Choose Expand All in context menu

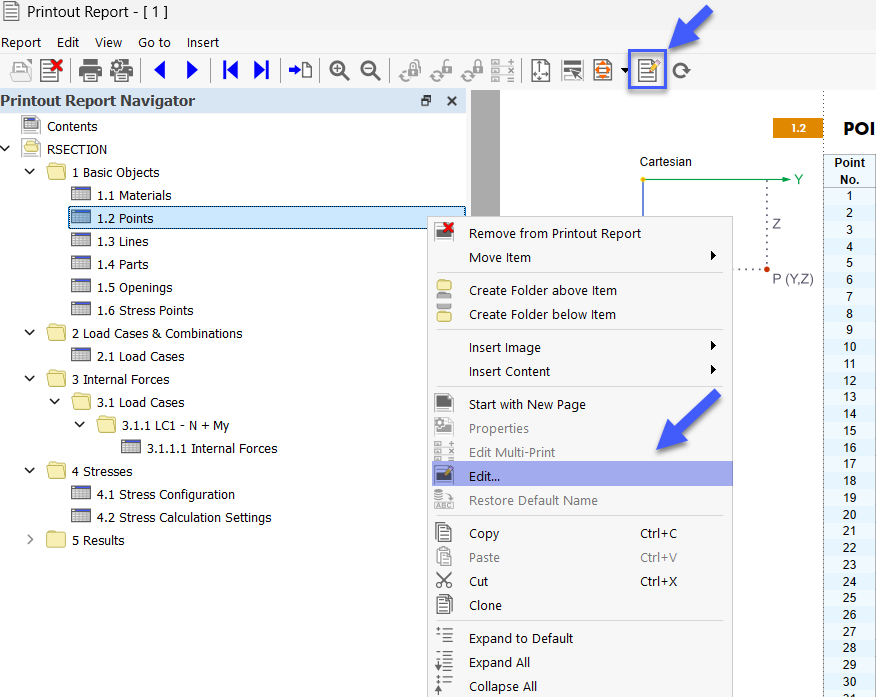580,662
